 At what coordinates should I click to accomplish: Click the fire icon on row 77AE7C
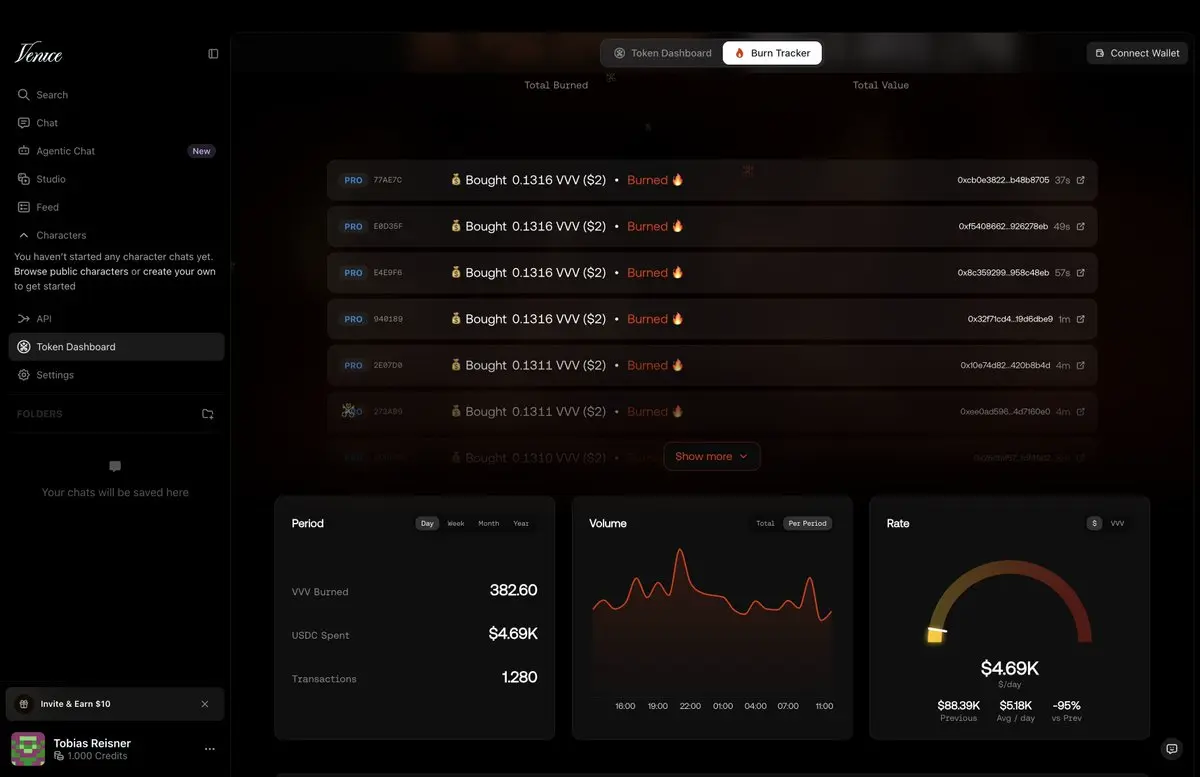tap(677, 180)
